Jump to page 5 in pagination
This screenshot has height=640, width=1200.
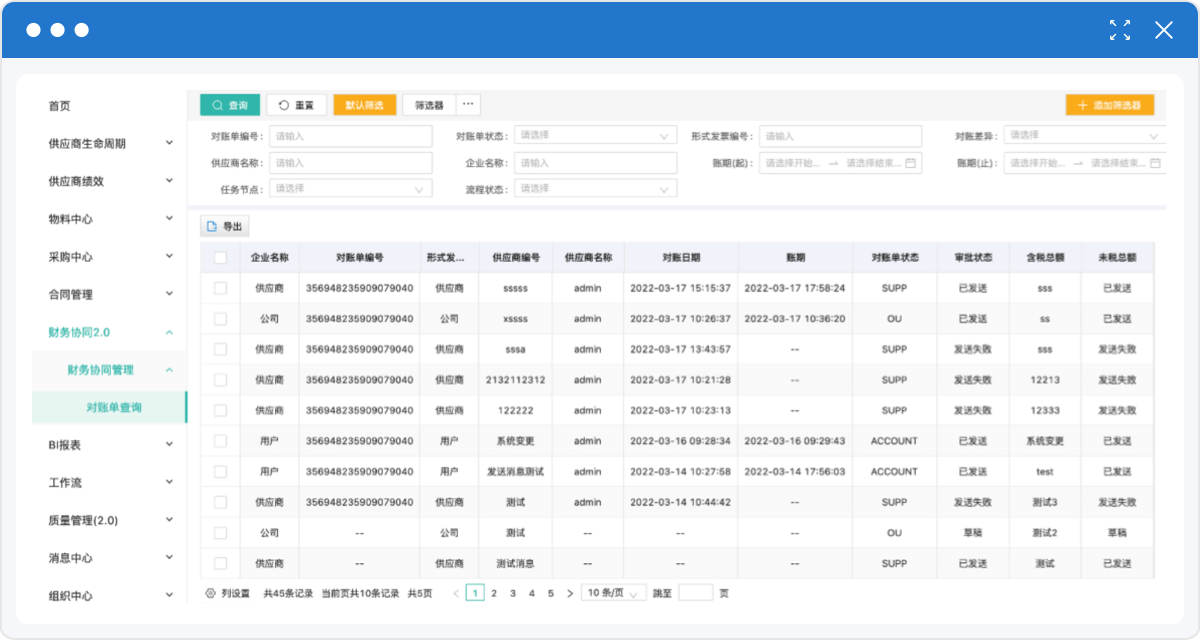pos(550,593)
